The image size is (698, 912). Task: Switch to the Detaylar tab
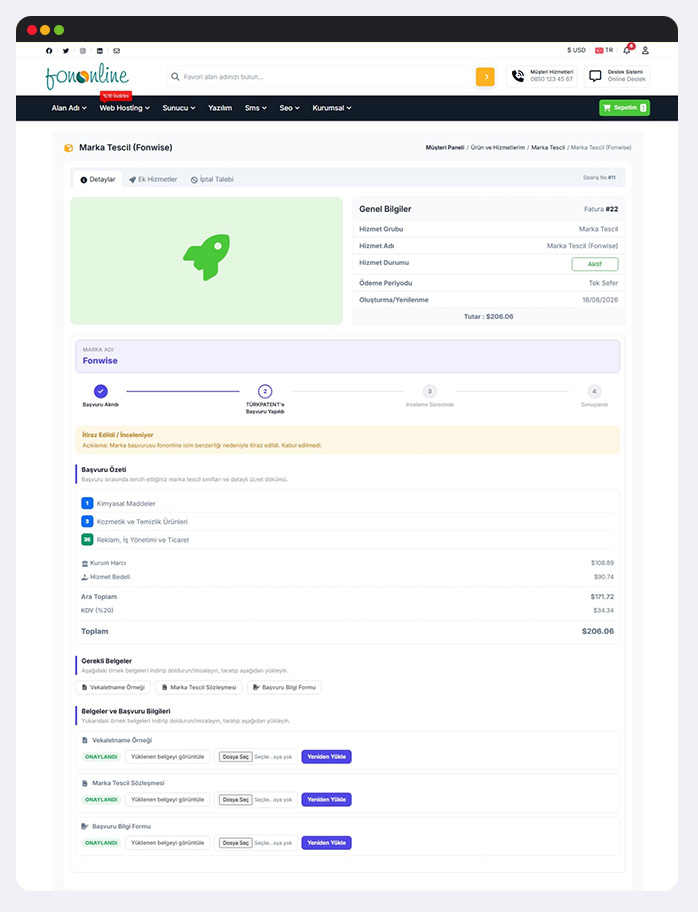tap(98, 179)
